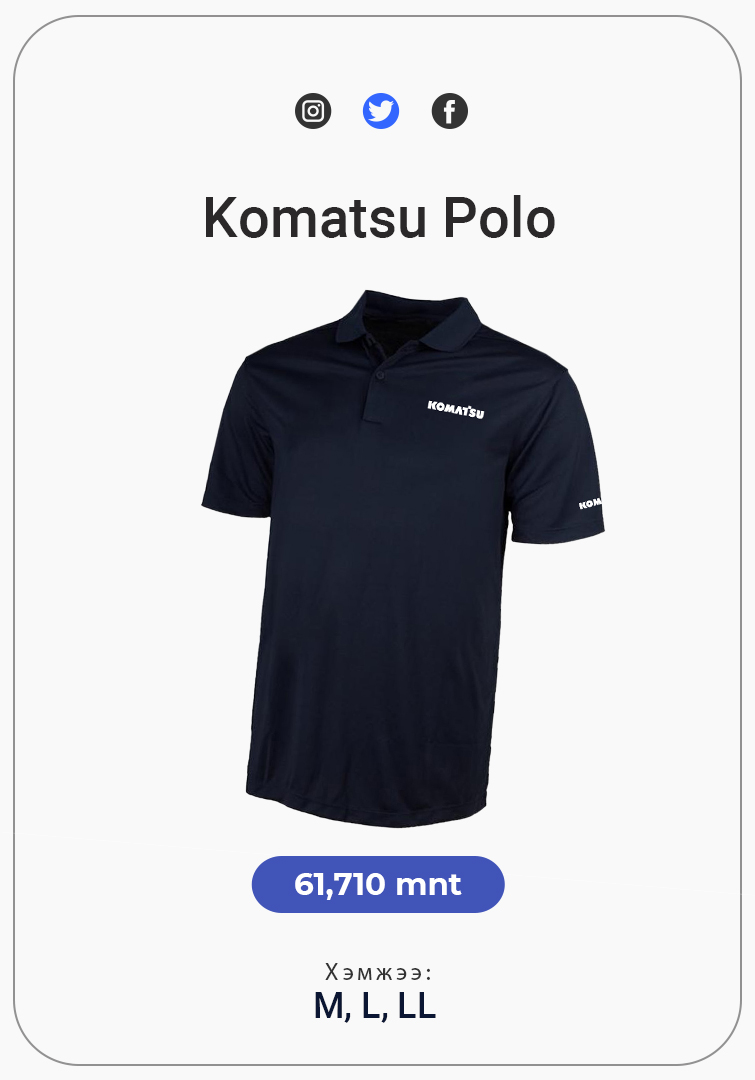Click the blue Twitter bird icon
This screenshot has width=755, height=1080.
(381, 111)
